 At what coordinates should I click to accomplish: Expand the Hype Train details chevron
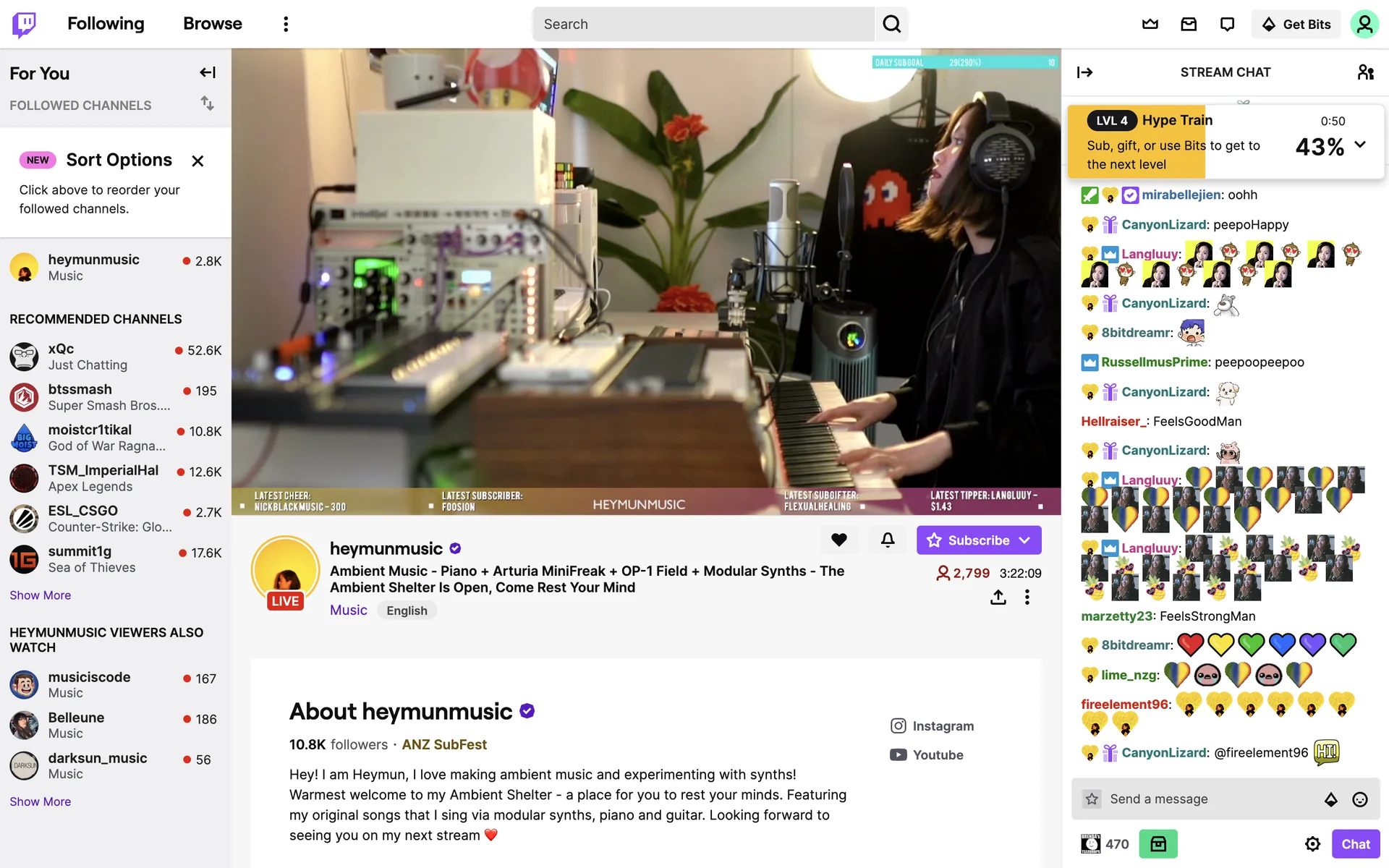pos(1360,144)
